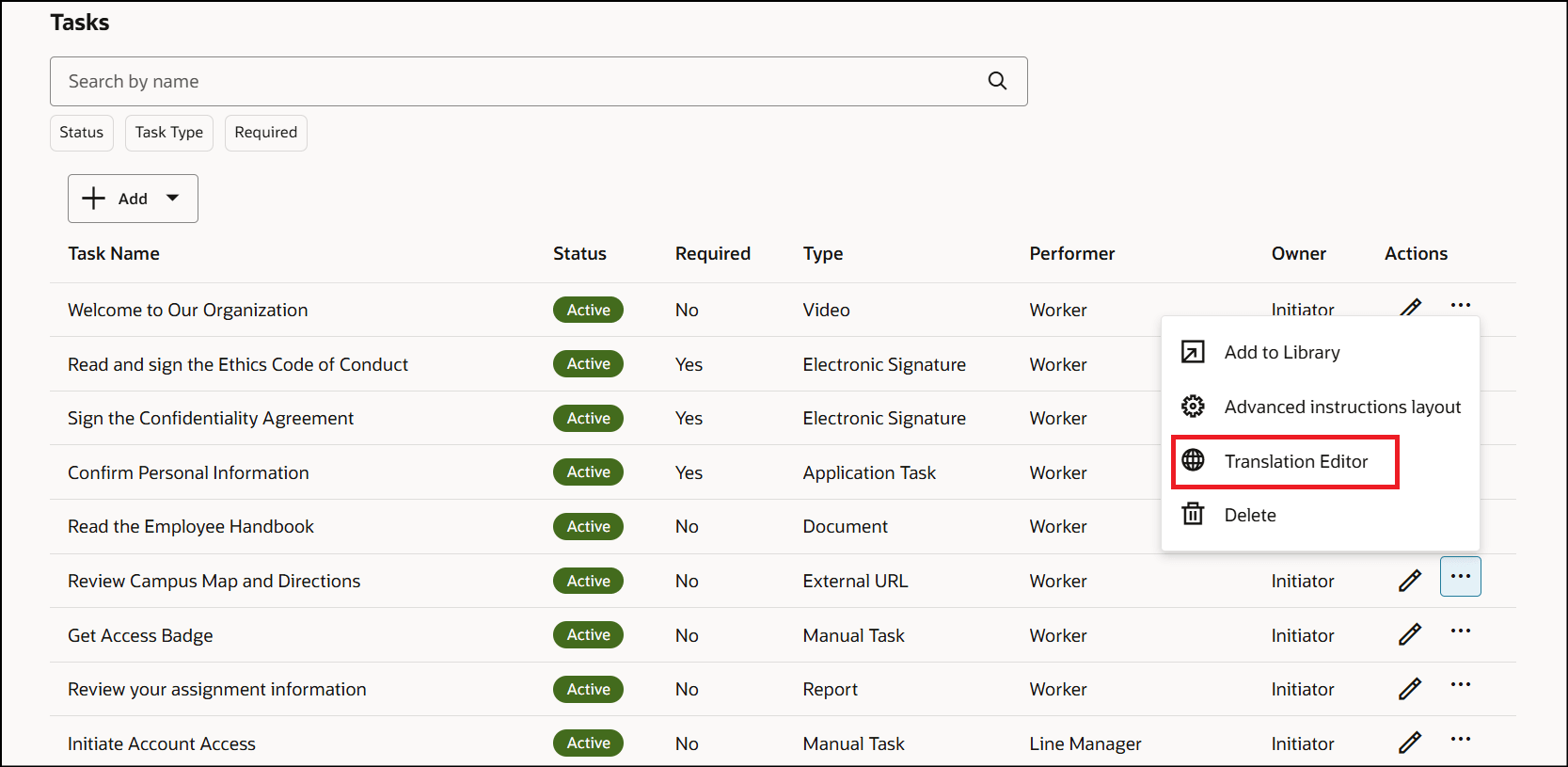Open the Read the Employee Handbook task

(x=191, y=527)
